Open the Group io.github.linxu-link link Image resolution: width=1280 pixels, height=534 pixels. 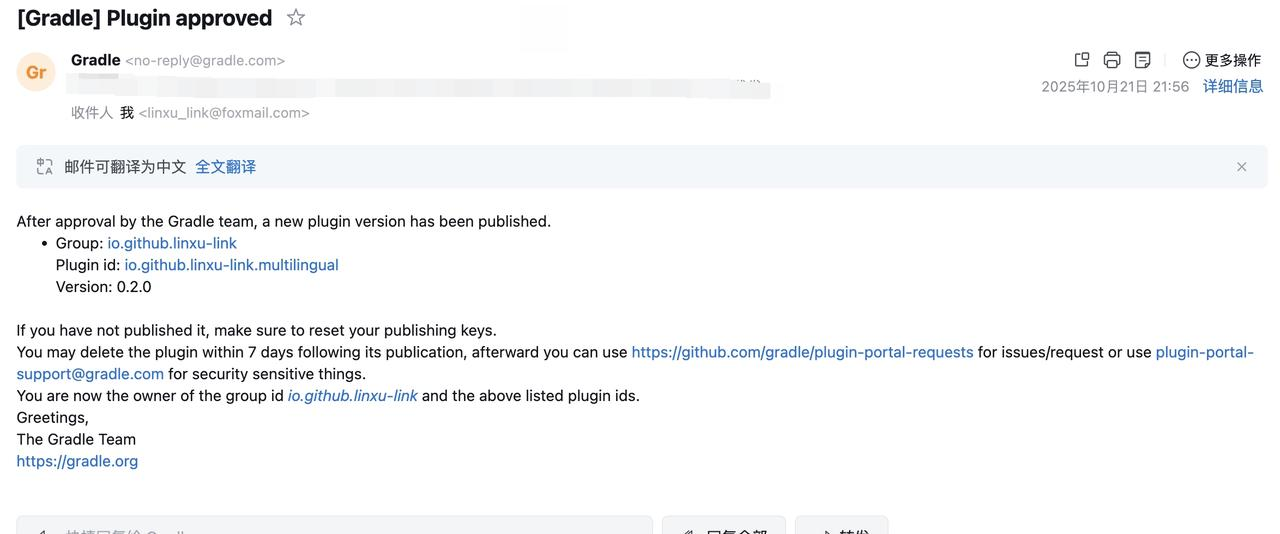tap(172, 243)
